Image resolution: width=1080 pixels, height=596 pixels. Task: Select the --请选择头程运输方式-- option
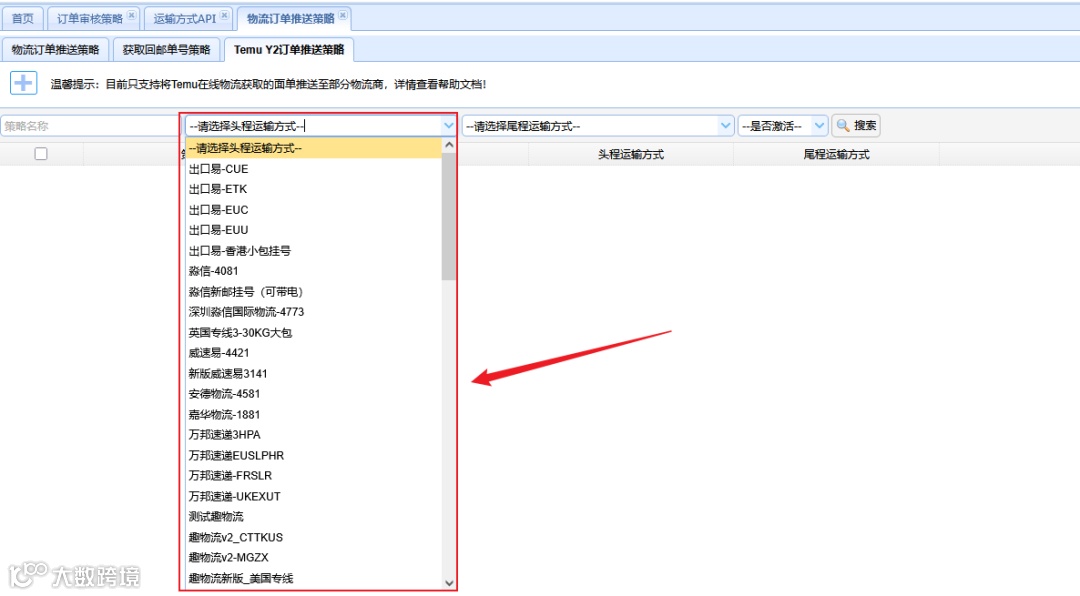(313, 148)
